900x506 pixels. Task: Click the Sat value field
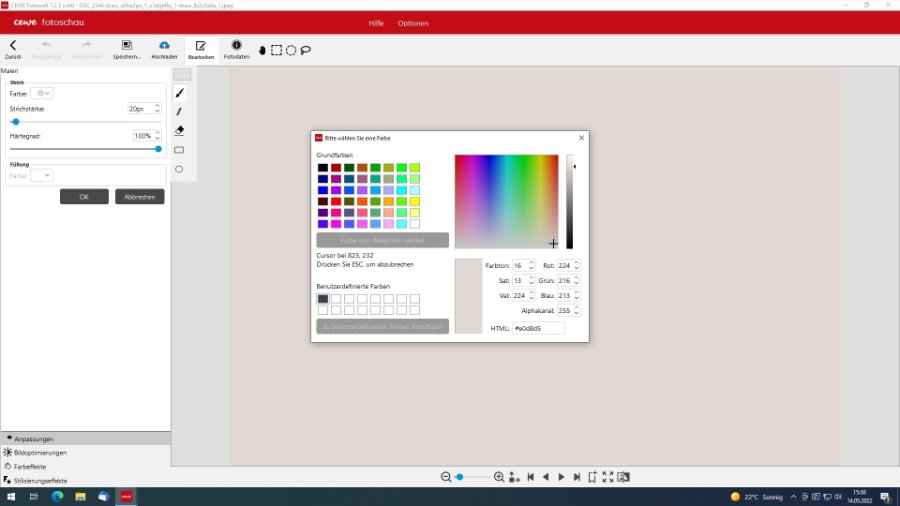[523, 281]
